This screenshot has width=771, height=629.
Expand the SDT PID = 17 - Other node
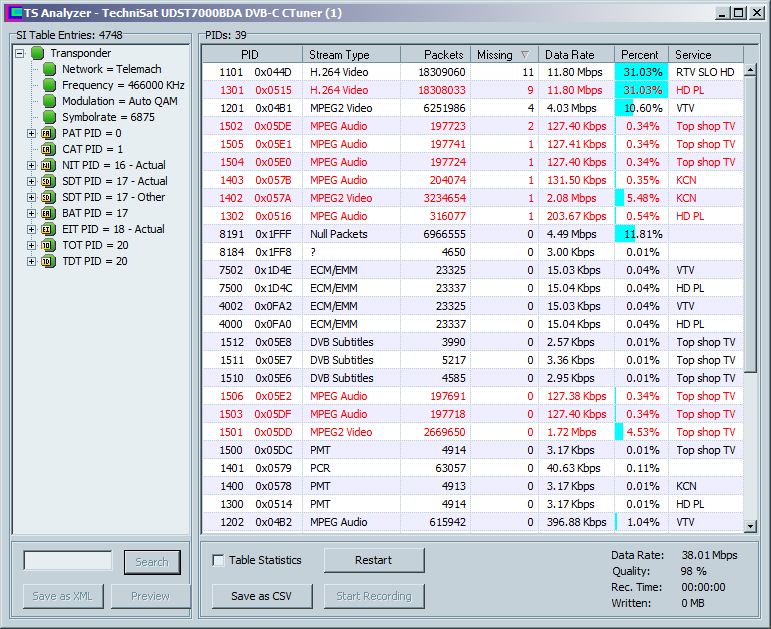(31, 197)
